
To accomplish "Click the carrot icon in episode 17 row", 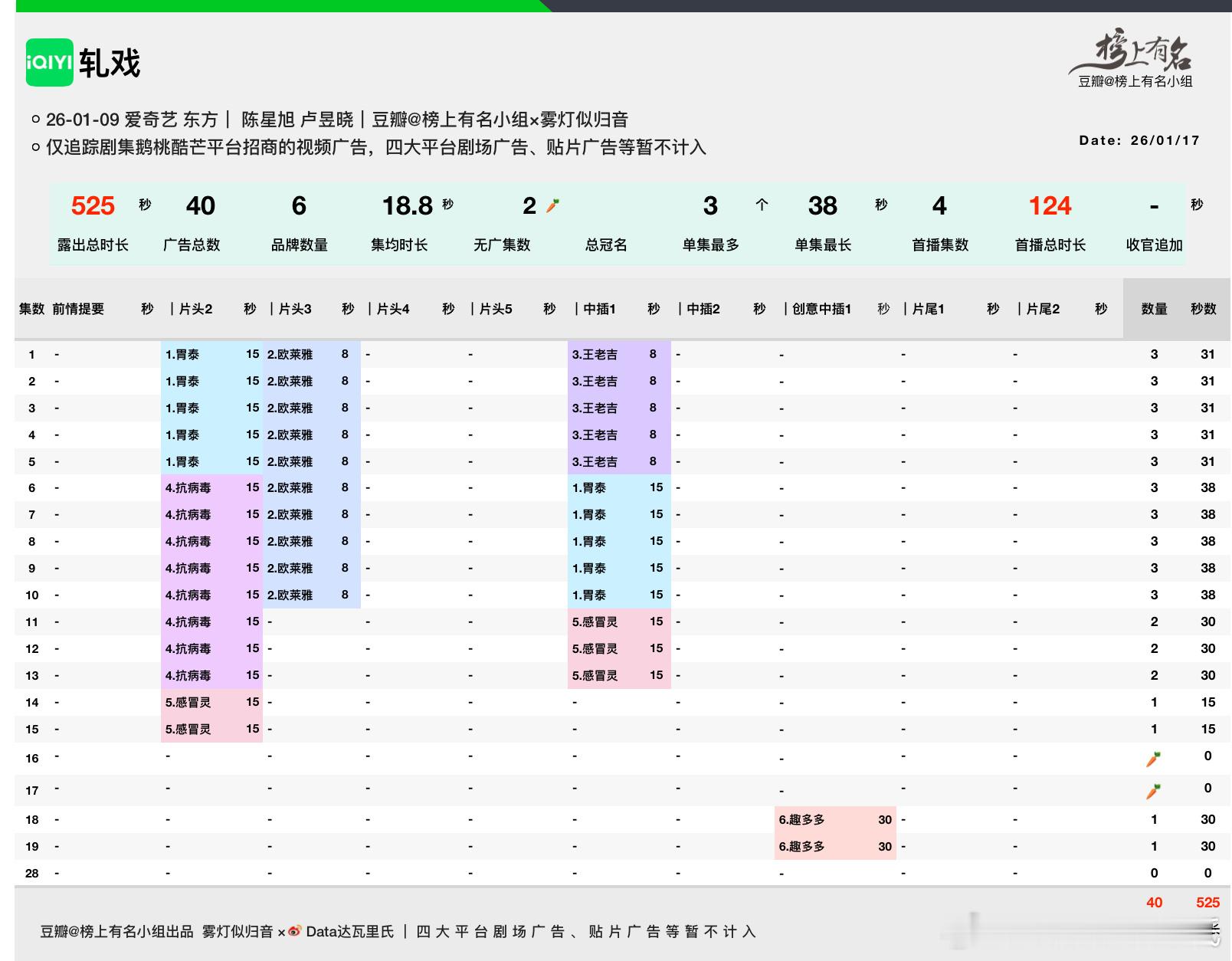I will tap(1153, 792).
